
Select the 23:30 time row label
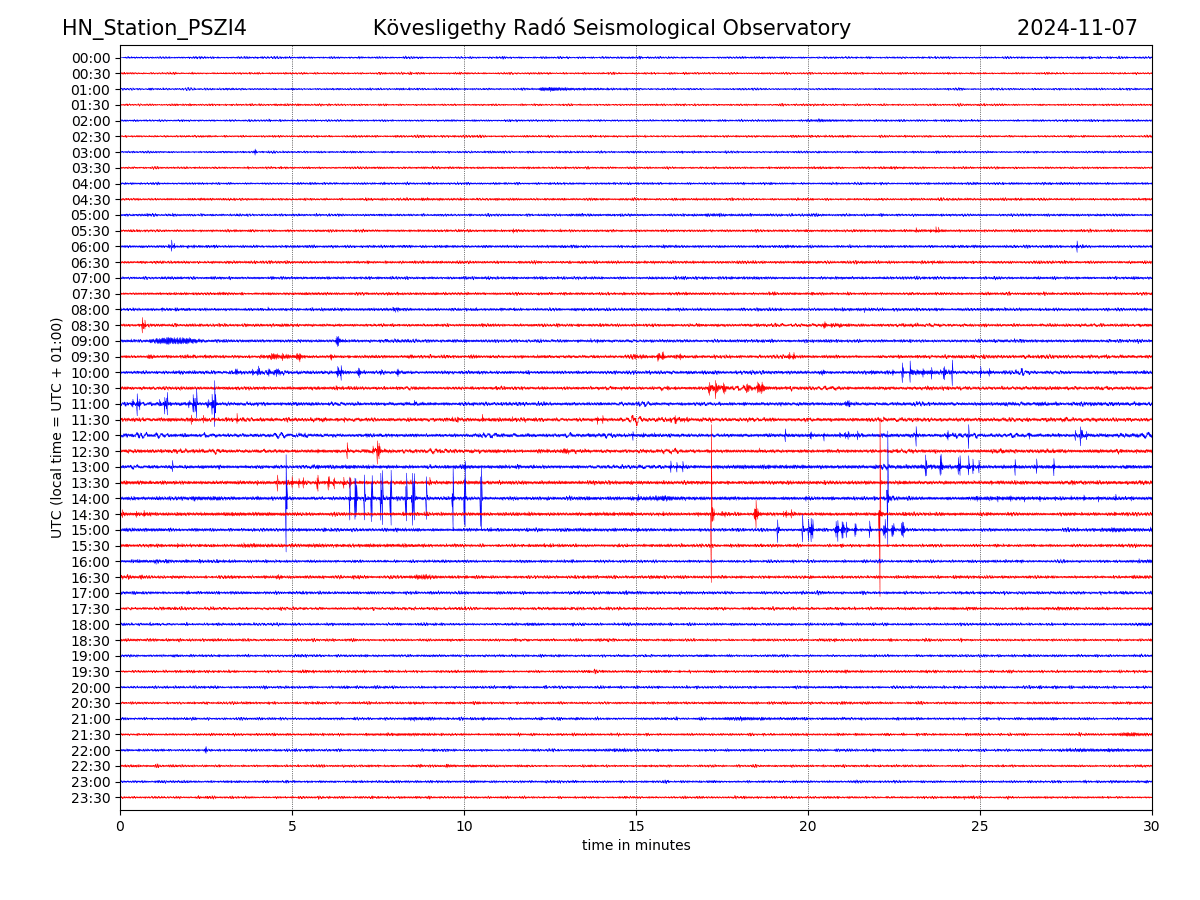[x=91, y=798]
